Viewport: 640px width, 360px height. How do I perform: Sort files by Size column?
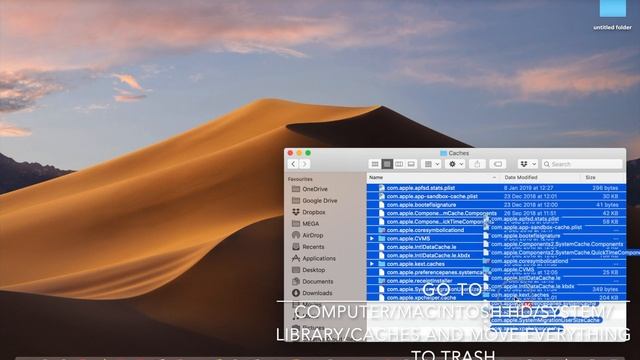602,178
